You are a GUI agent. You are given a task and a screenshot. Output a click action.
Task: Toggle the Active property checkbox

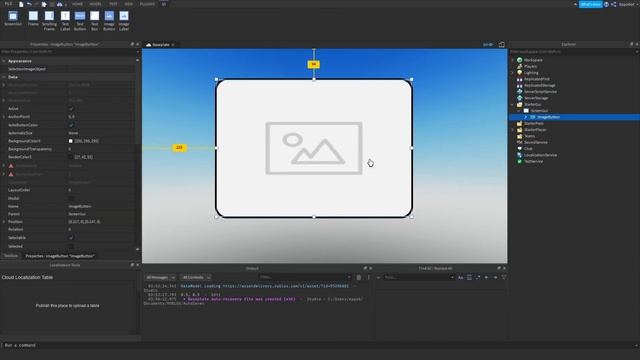tap(71, 109)
